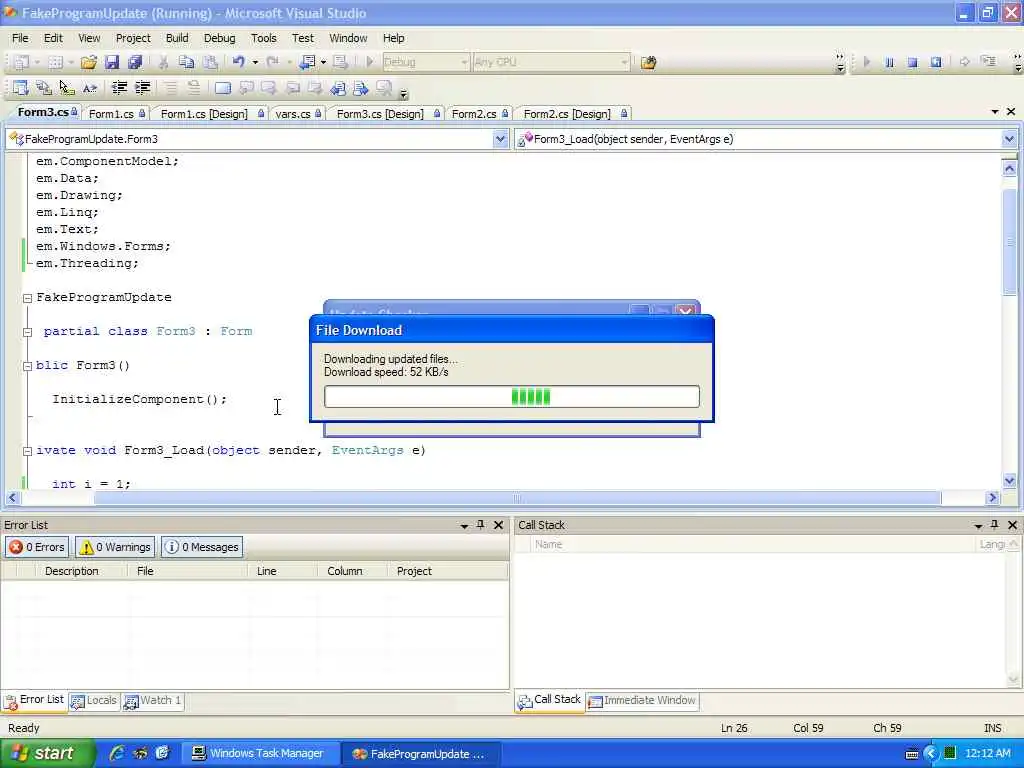Click the Restart debugging icon
The width and height of the screenshot is (1024, 768).
[936, 62]
